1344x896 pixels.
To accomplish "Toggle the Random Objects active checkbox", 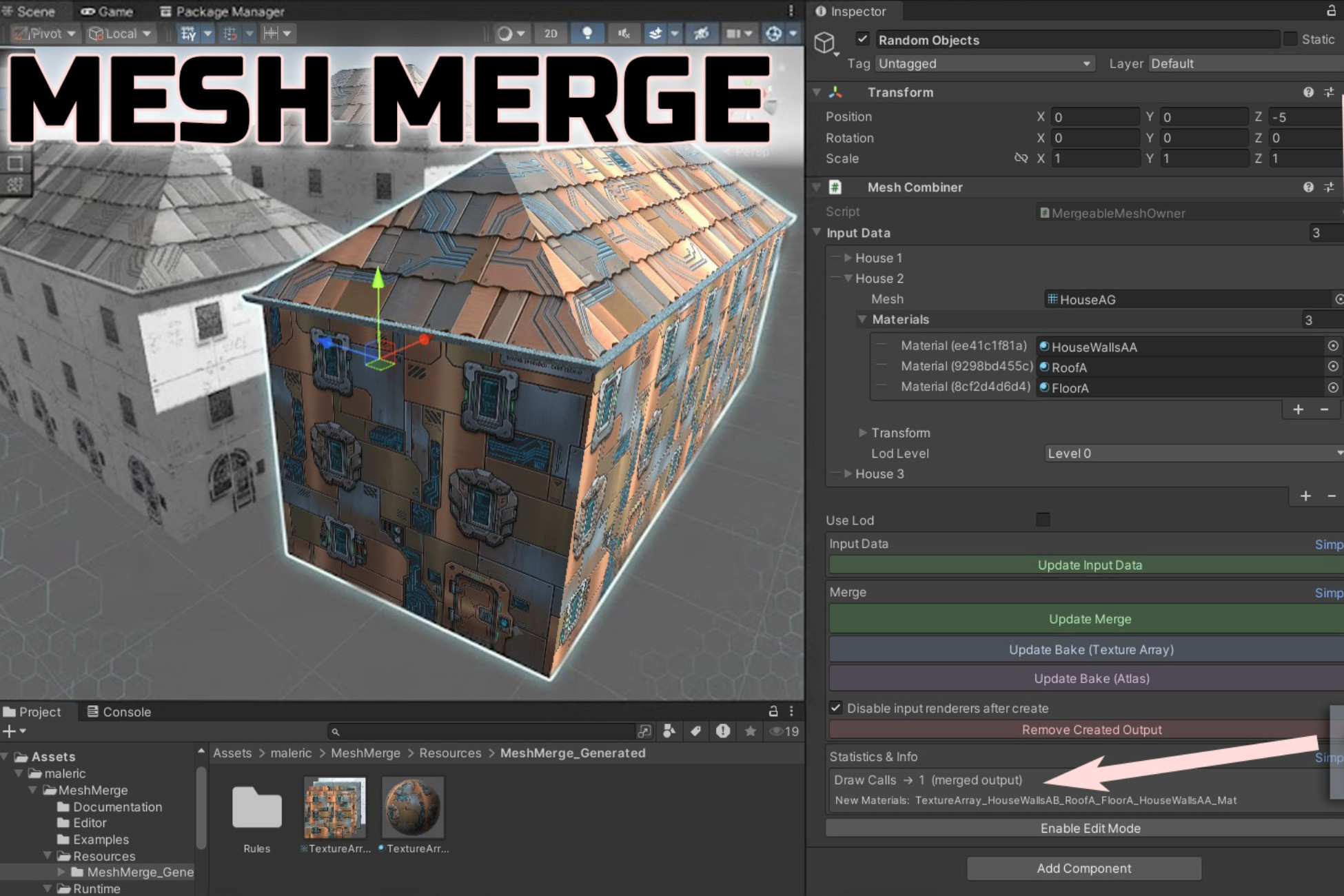I will [x=862, y=39].
